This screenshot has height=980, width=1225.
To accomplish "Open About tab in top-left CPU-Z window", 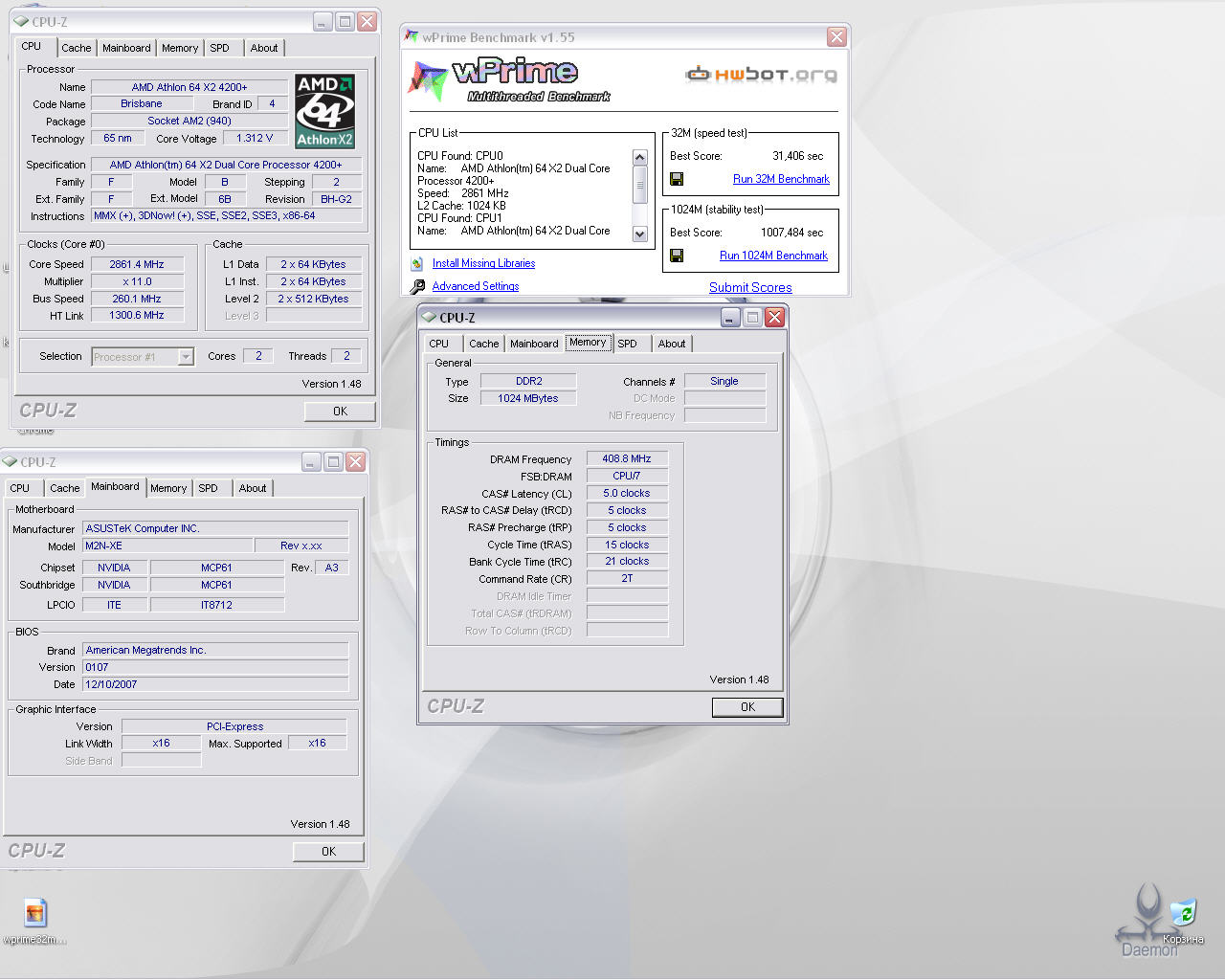I will pyautogui.click(x=264, y=48).
